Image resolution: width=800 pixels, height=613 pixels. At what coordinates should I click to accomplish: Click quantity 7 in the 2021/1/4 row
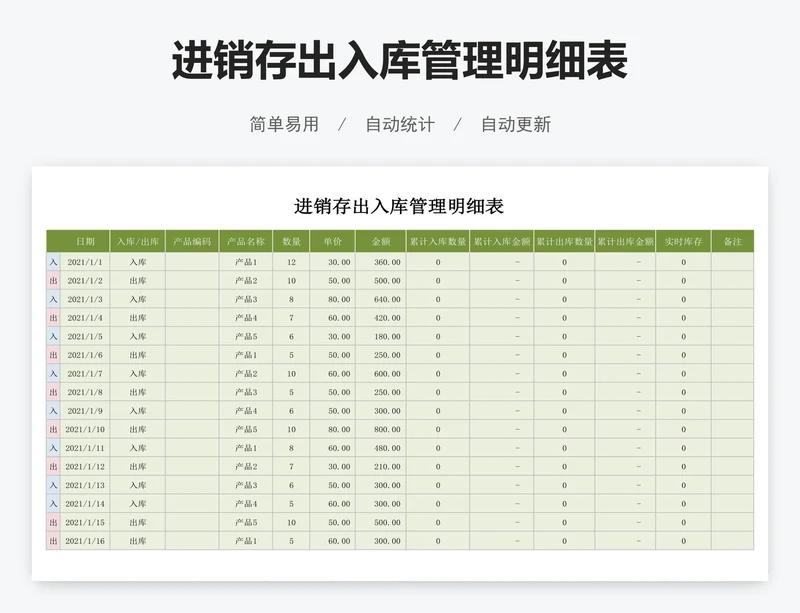click(x=291, y=318)
